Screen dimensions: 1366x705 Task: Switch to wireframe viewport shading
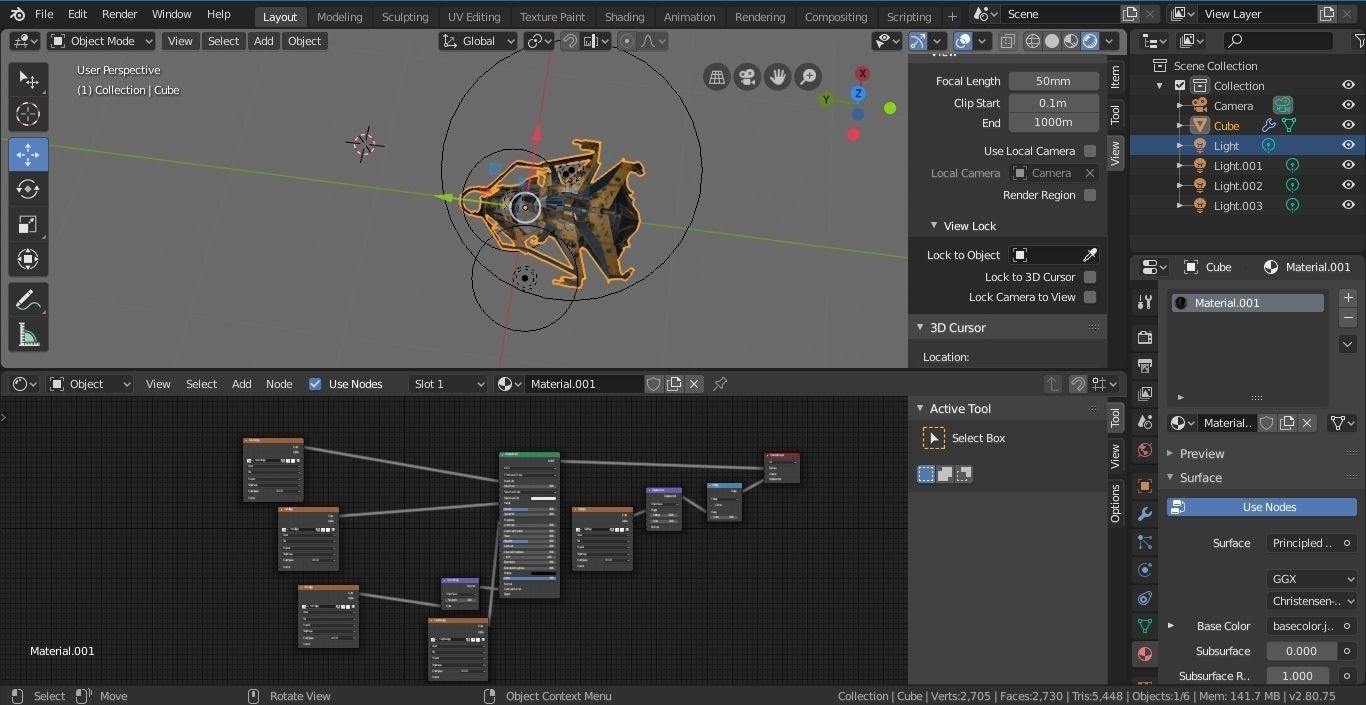(1033, 41)
